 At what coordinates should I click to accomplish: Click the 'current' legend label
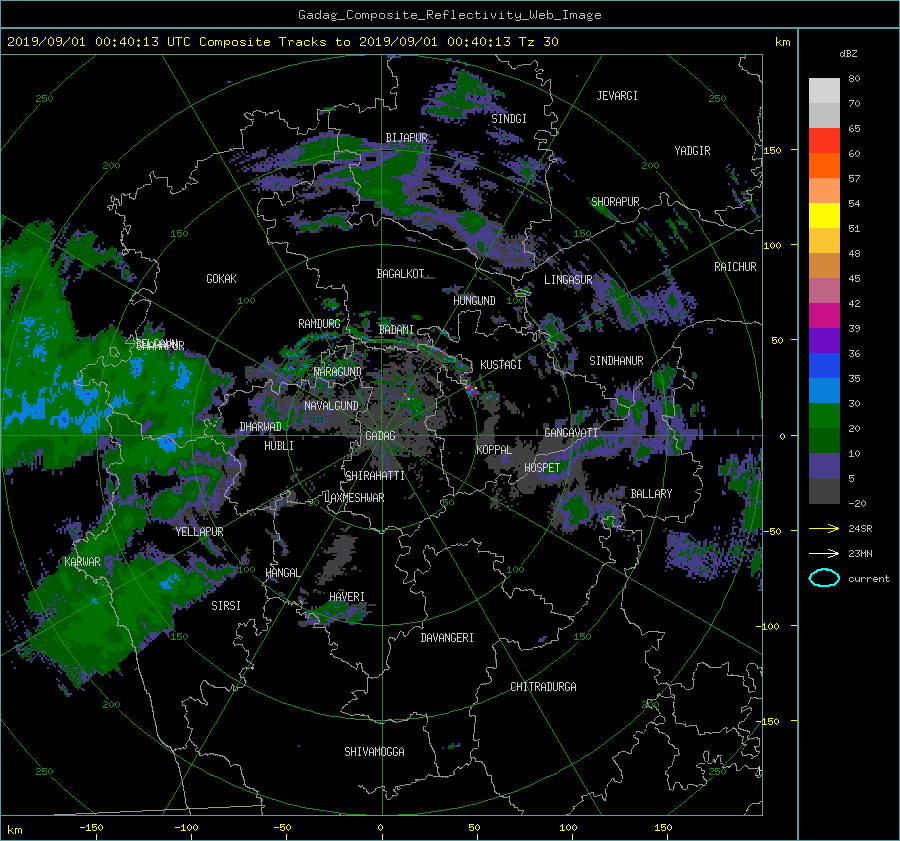869,579
